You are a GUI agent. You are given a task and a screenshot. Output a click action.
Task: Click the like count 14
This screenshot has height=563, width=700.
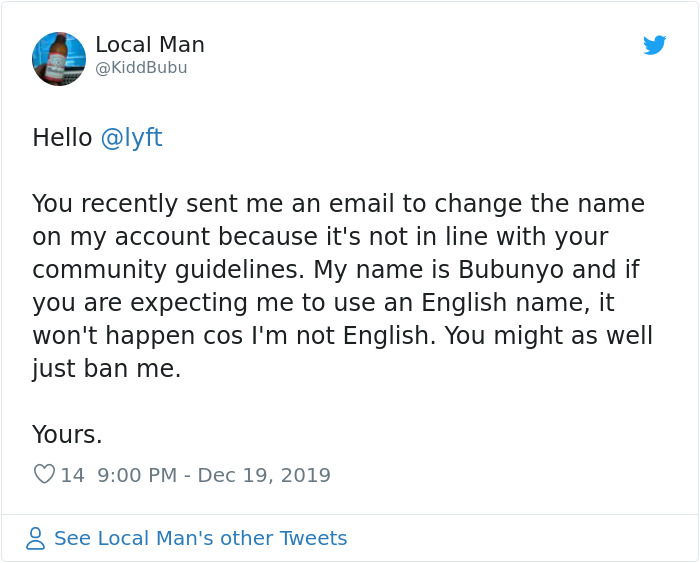[x=73, y=475]
